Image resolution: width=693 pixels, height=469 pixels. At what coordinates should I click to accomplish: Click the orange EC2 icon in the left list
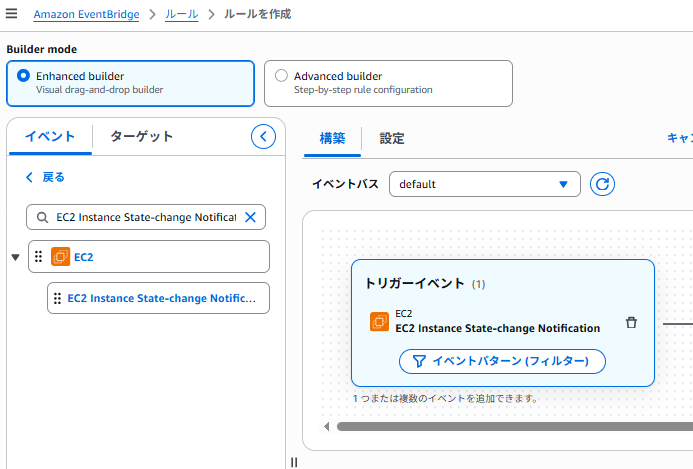[x=61, y=256]
